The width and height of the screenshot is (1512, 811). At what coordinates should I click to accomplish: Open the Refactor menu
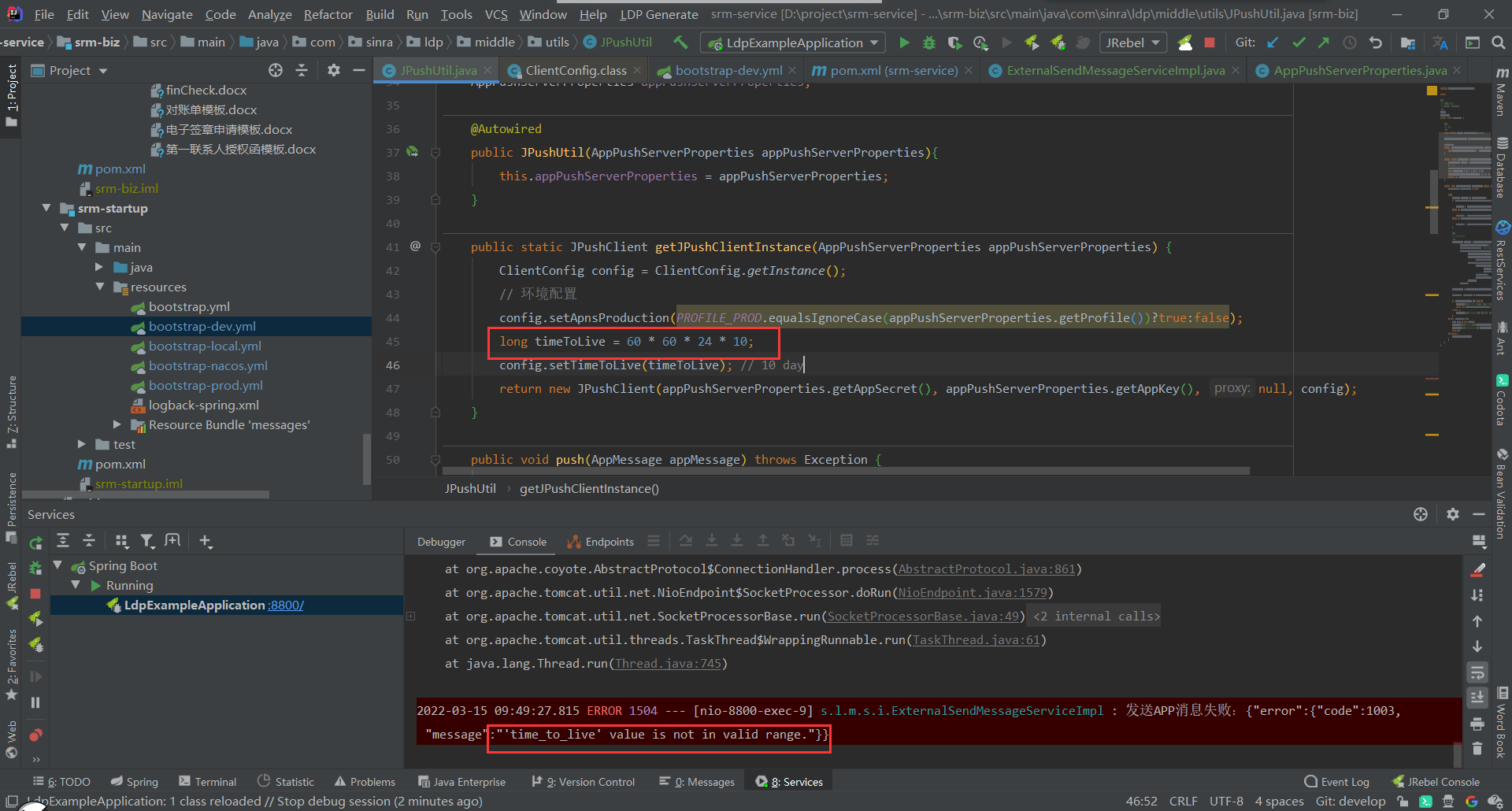[328, 14]
